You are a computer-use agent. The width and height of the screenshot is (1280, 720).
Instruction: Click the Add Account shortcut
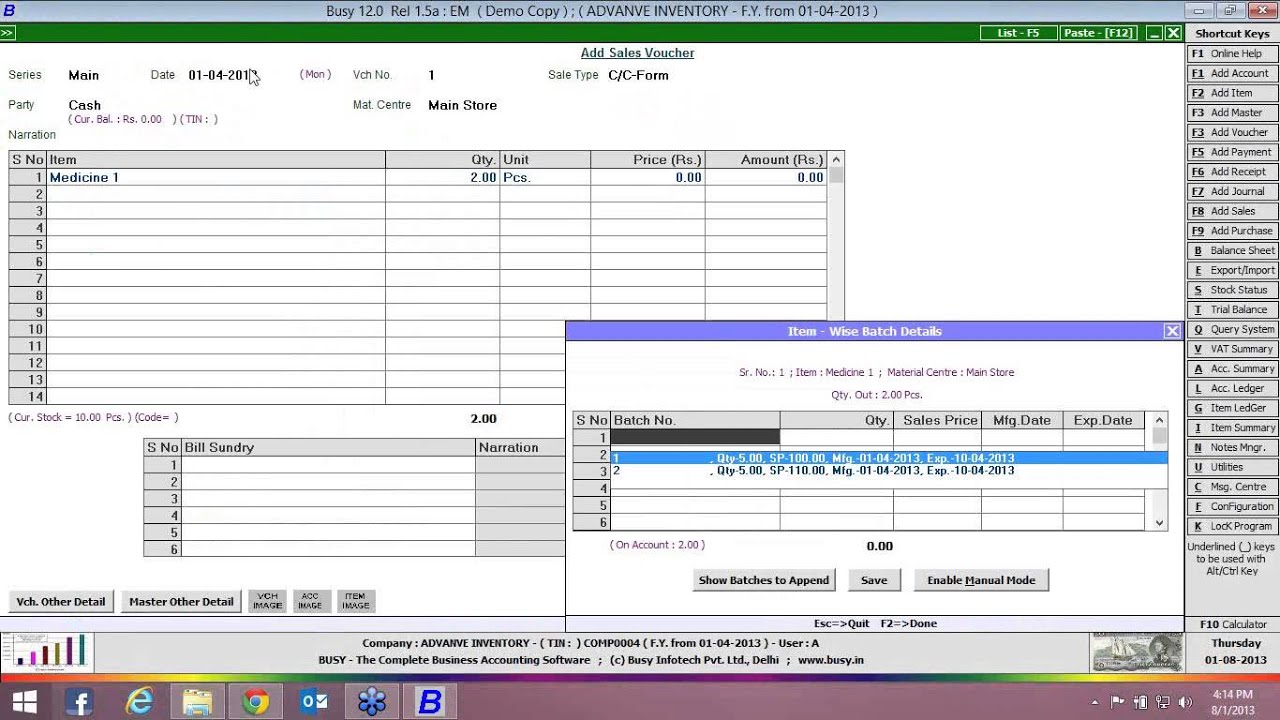click(x=1232, y=73)
